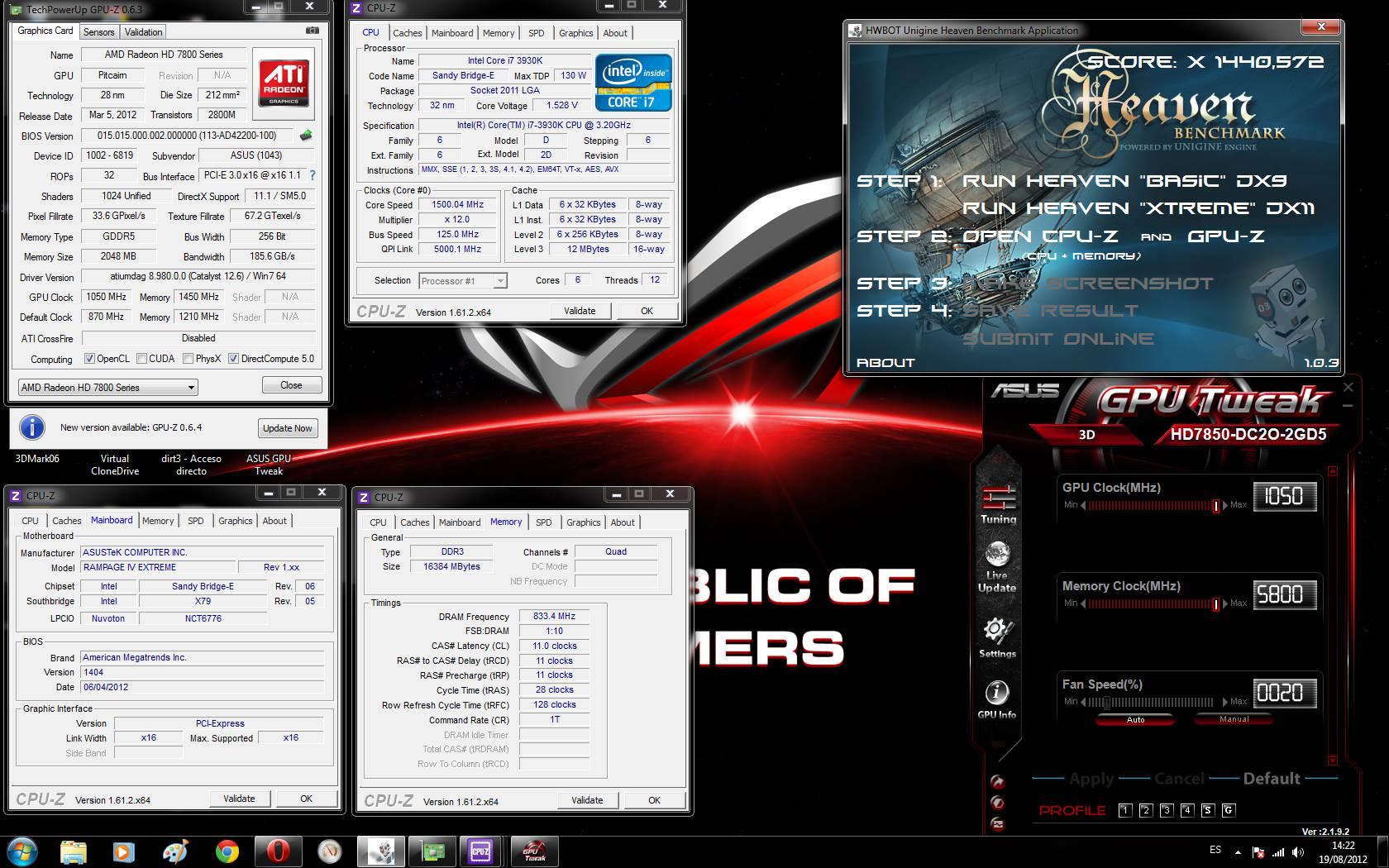Viewport: 1389px width, 868px height.
Task: Click Close button in GPU-Z
Action: [x=291, y=385]
